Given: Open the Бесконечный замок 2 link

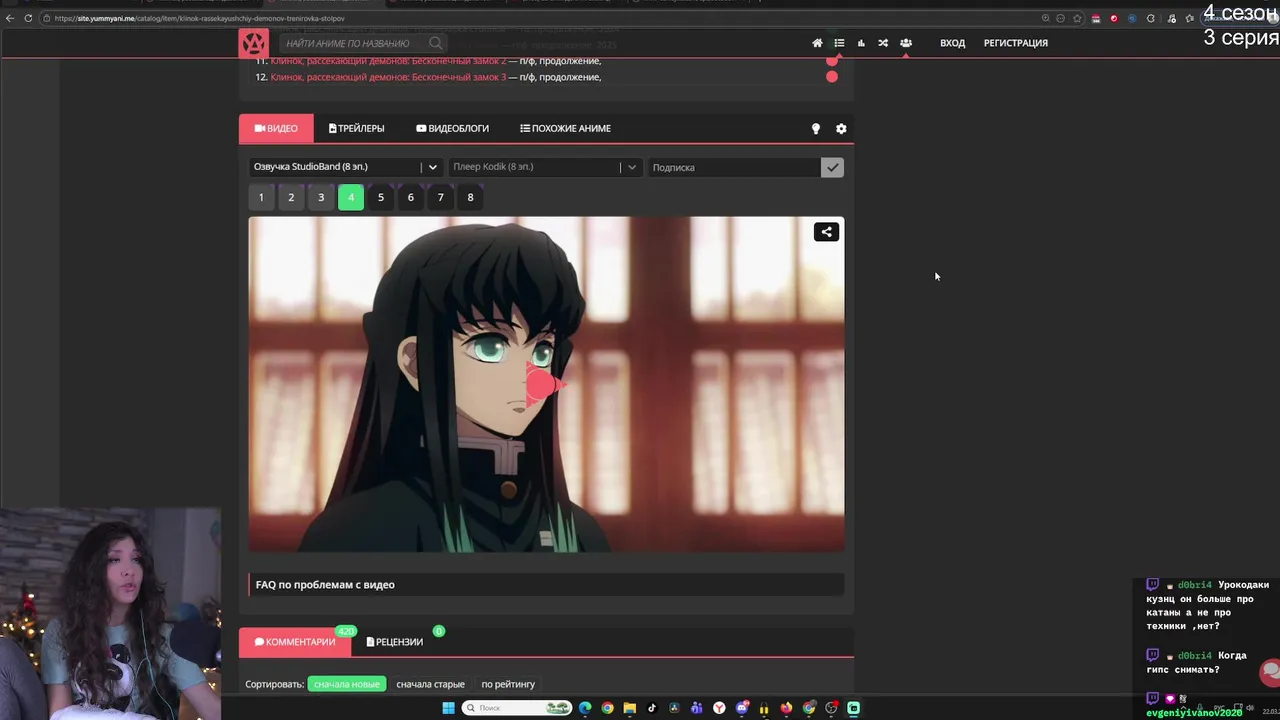Looking at the screenshot, I should coord(388,61).
